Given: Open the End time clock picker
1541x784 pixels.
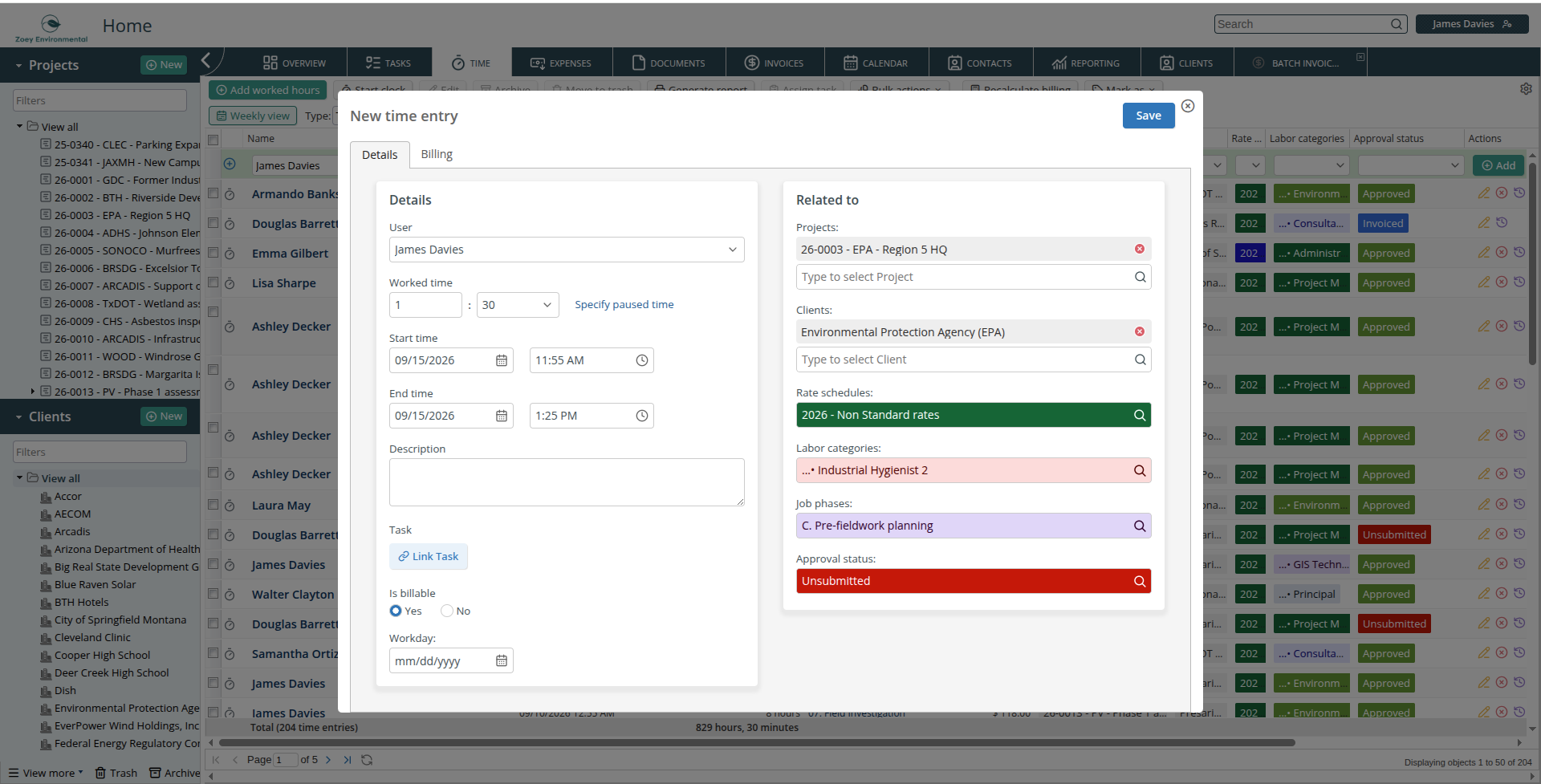Looking at the screenshot, I should (642, 416).
